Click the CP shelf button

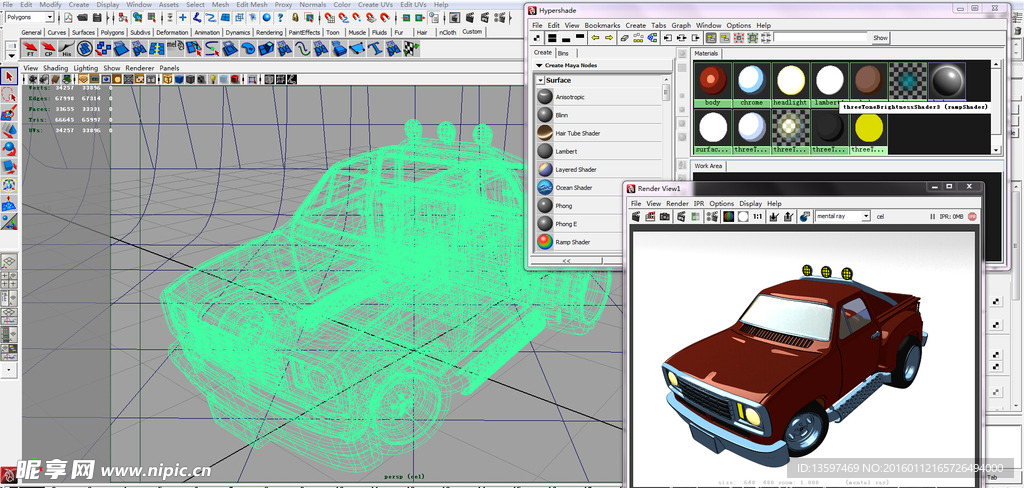click(x=48, y=48)
